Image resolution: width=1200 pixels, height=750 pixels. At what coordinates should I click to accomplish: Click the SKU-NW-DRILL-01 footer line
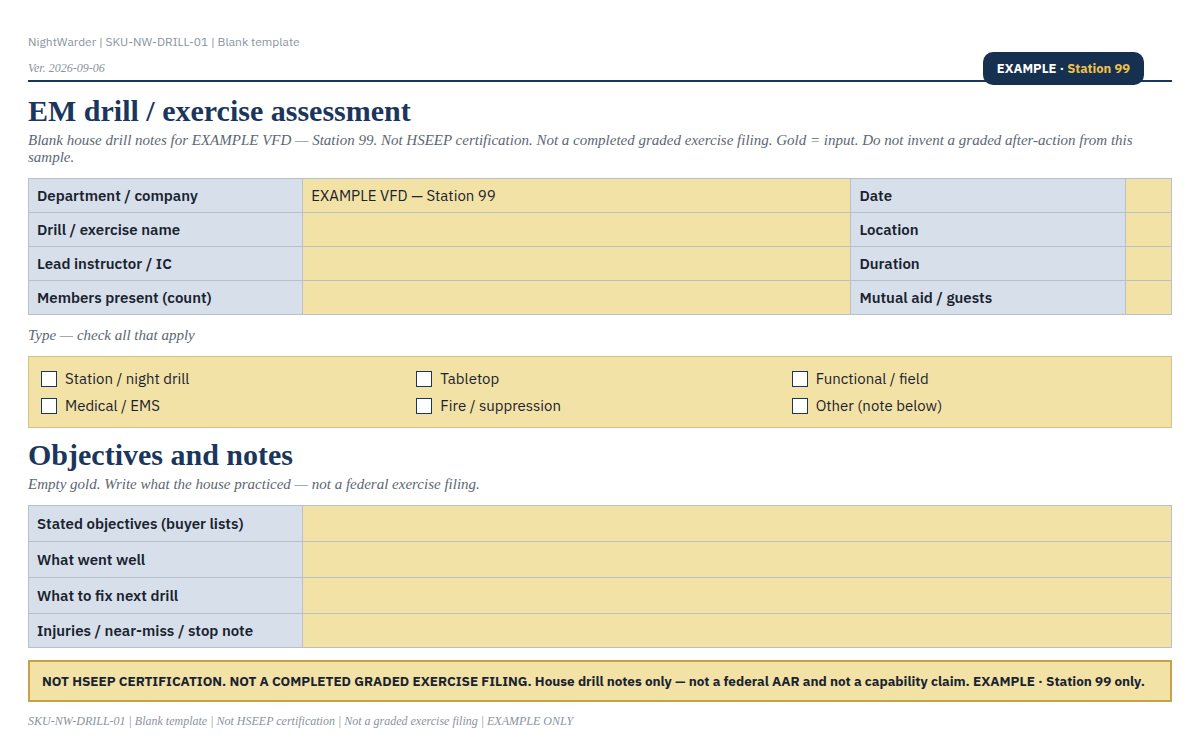pyautogui.click(x=301, y=721)
